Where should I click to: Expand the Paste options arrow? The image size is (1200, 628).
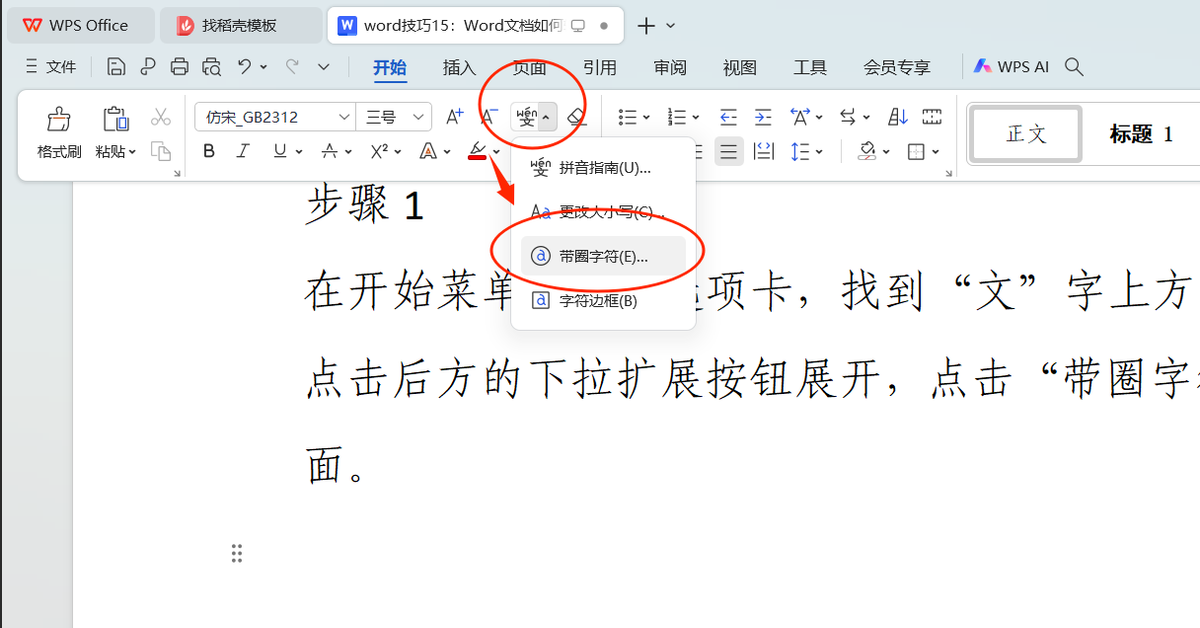point(131,152)
